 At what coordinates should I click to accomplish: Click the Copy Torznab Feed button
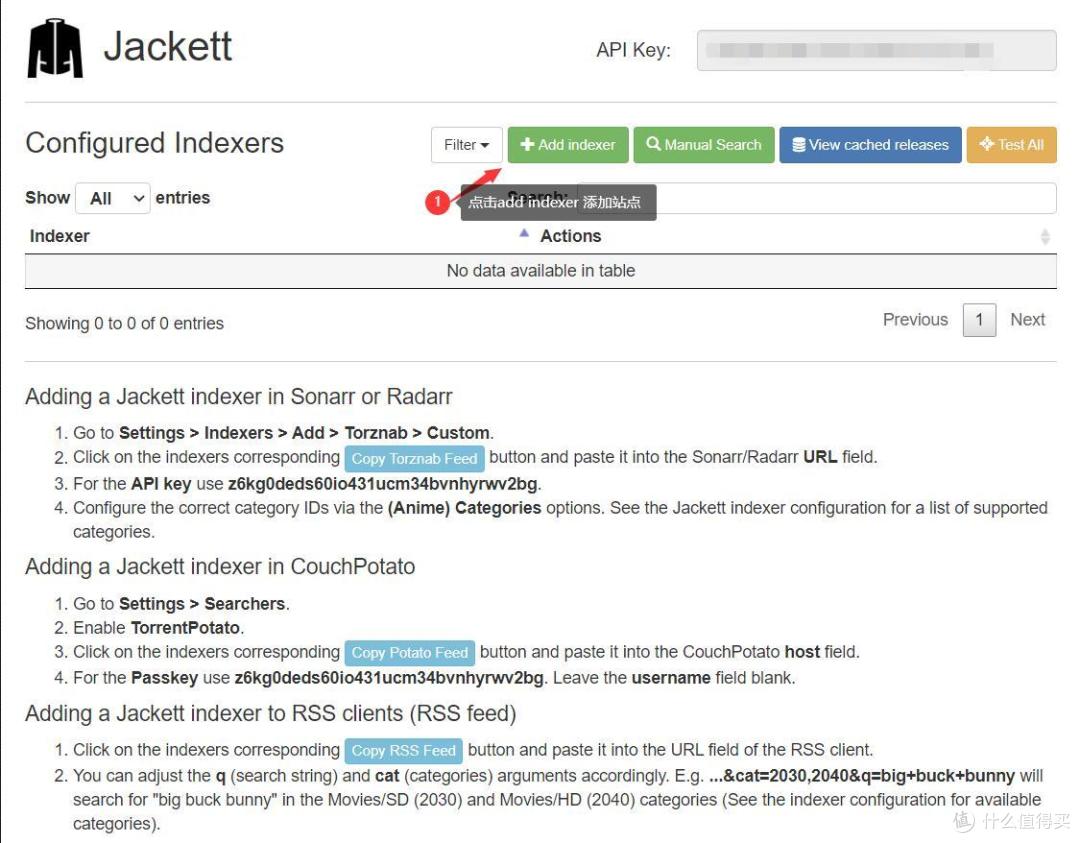pos(414,459)
